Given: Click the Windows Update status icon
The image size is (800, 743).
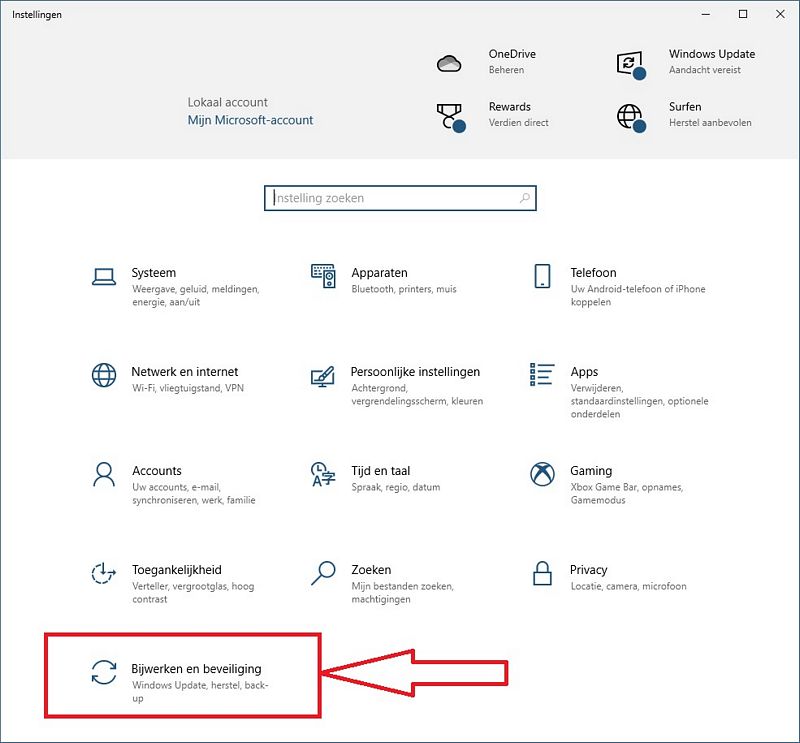Looking at the screenshot, I should click(631, 65).
